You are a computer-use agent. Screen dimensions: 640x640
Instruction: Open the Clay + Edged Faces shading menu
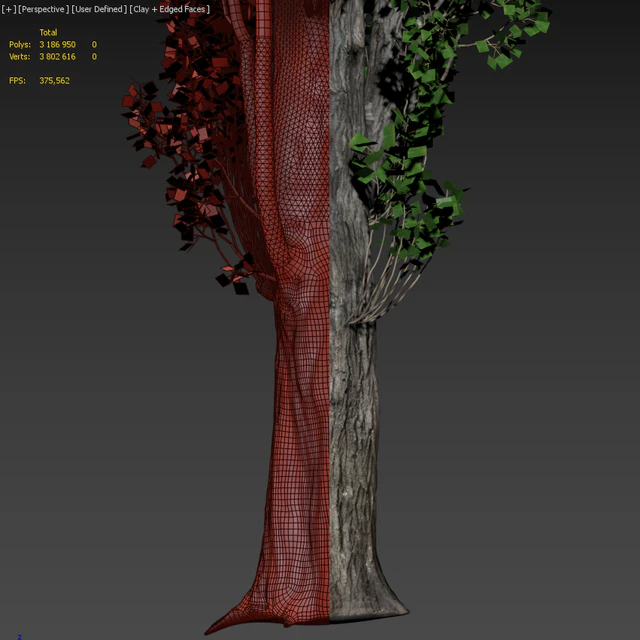click(169, 9)
